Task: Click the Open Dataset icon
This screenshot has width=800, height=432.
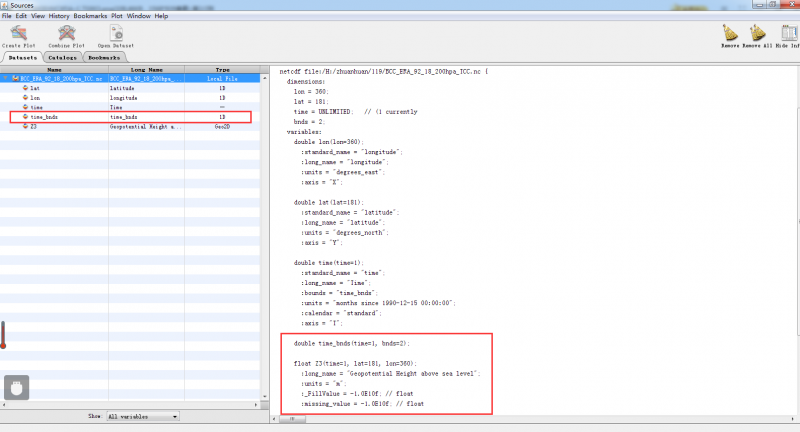Action: [117, 34]
